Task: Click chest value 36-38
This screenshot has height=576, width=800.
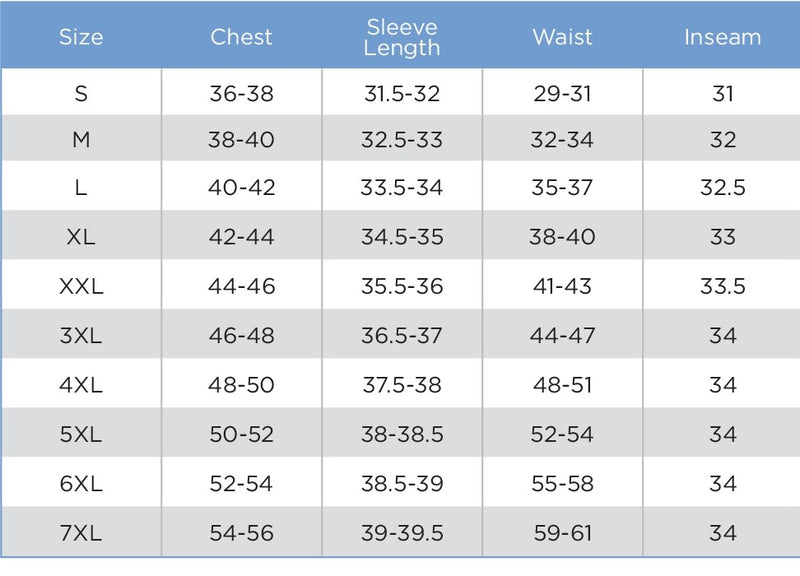Action: click(241, 93)
